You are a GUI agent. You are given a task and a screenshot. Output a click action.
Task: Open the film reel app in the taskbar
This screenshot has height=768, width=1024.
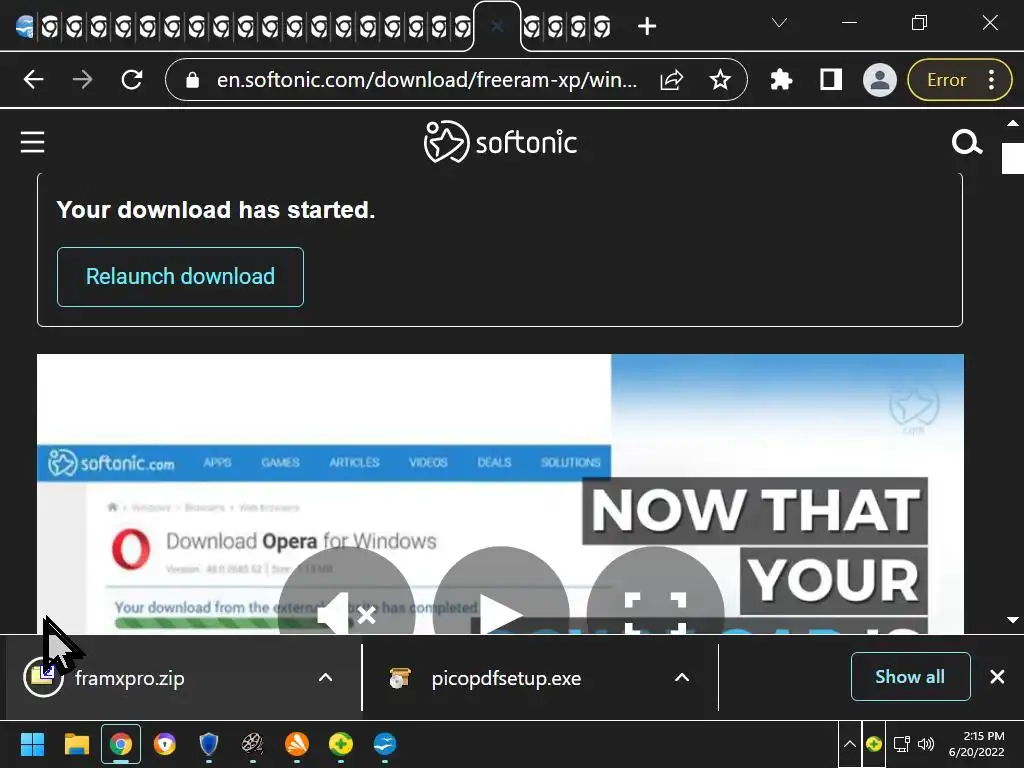tap(253, 744)
